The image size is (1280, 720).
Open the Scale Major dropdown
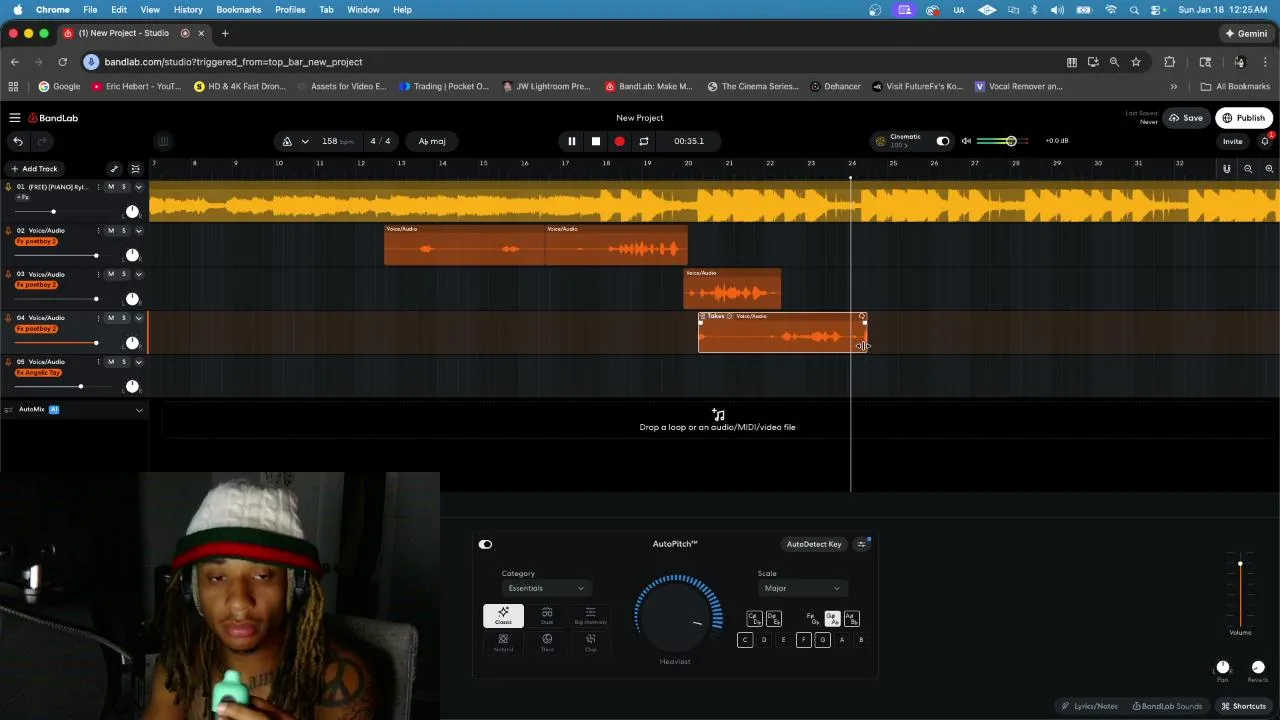(802, 588)
